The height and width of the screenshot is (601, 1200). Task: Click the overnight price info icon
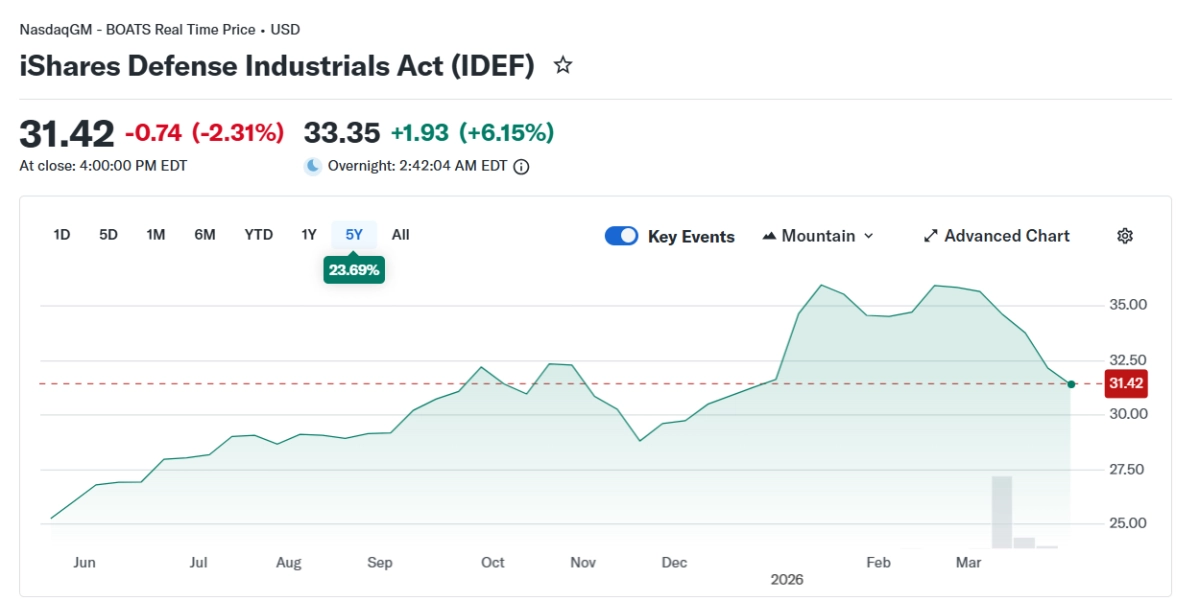pyautogui.click(x=521, y=167)
